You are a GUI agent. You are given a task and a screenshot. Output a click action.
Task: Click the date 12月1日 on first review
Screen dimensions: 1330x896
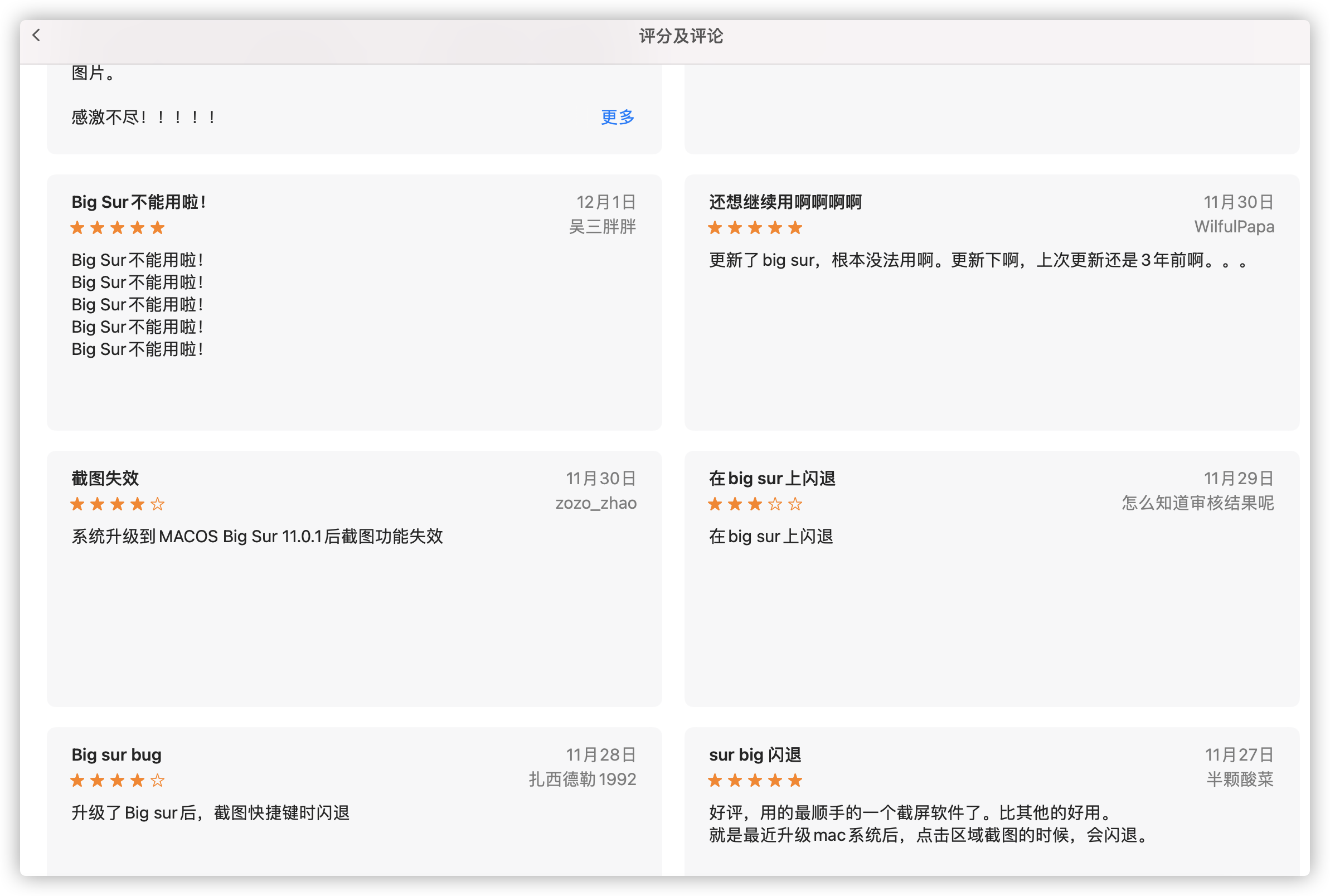606,201
